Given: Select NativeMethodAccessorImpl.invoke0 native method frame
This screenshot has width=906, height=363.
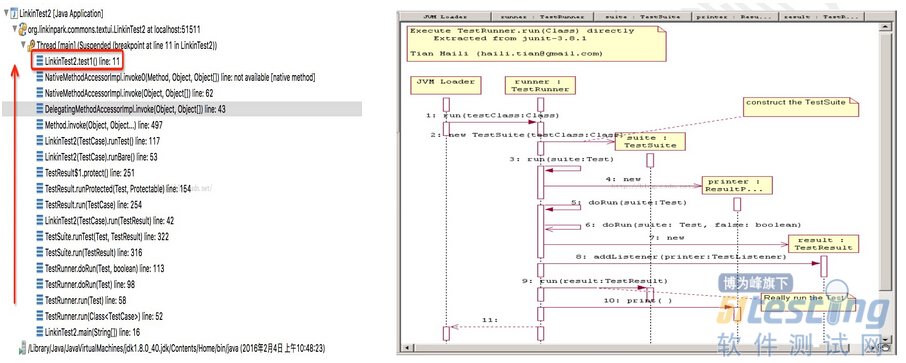Looking at the screenshot, I should coord(180,77).
